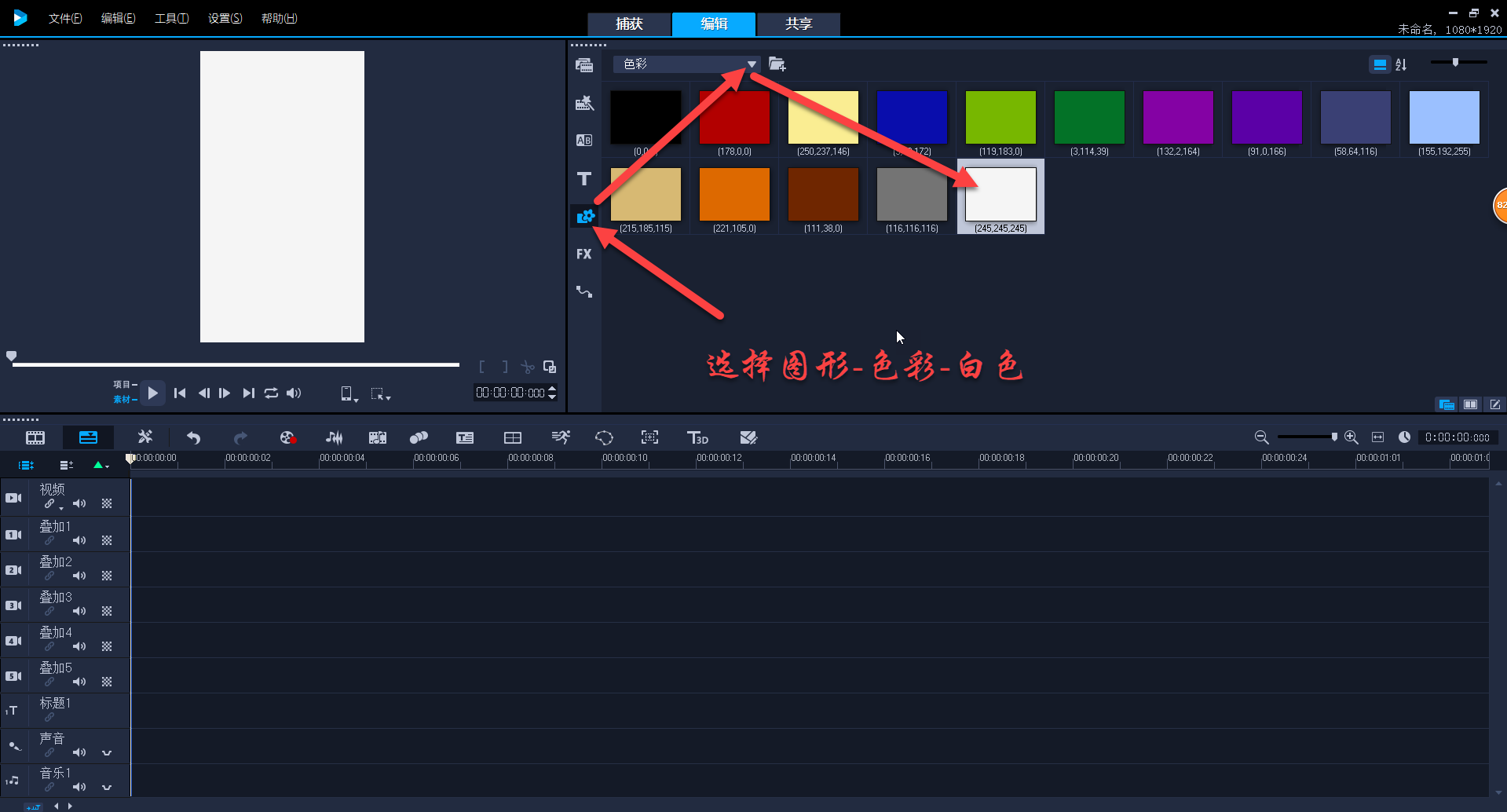Mute the 叠加2 track
Viewport: 1507px width, 812px height.
pyautogui.click(x=79, y=576)
